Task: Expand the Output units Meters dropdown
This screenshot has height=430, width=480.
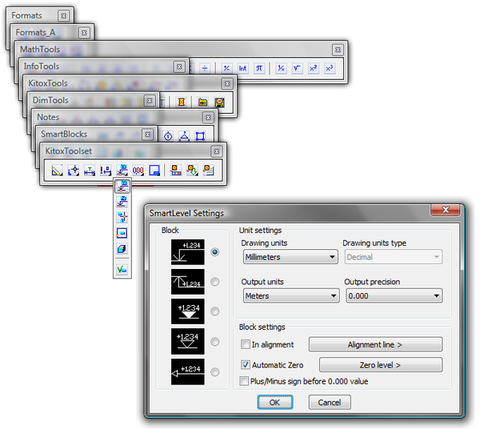Action: coord(291,296)
